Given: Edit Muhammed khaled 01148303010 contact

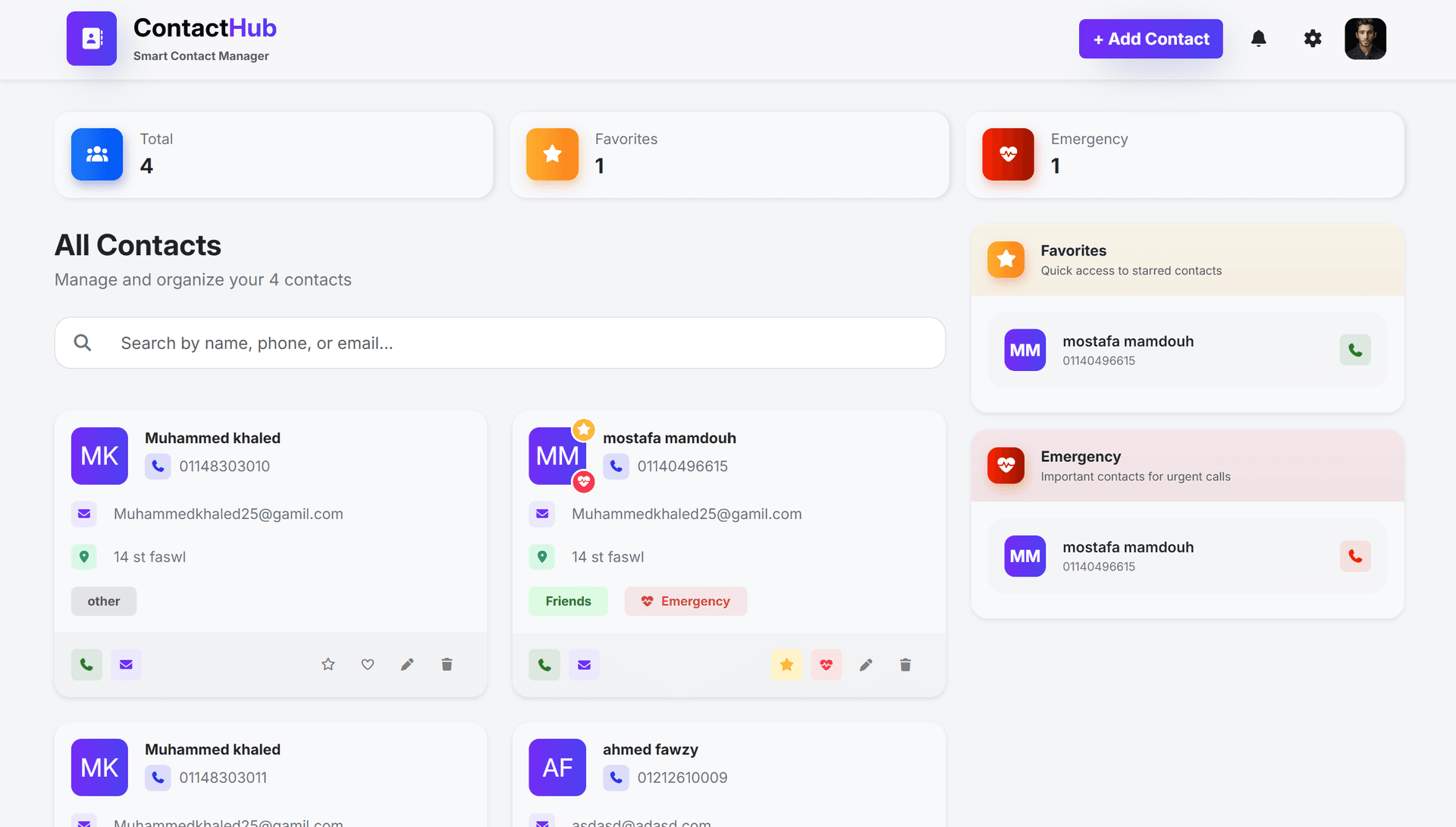Looking at the screenshot, I should (x=407, y=665).
